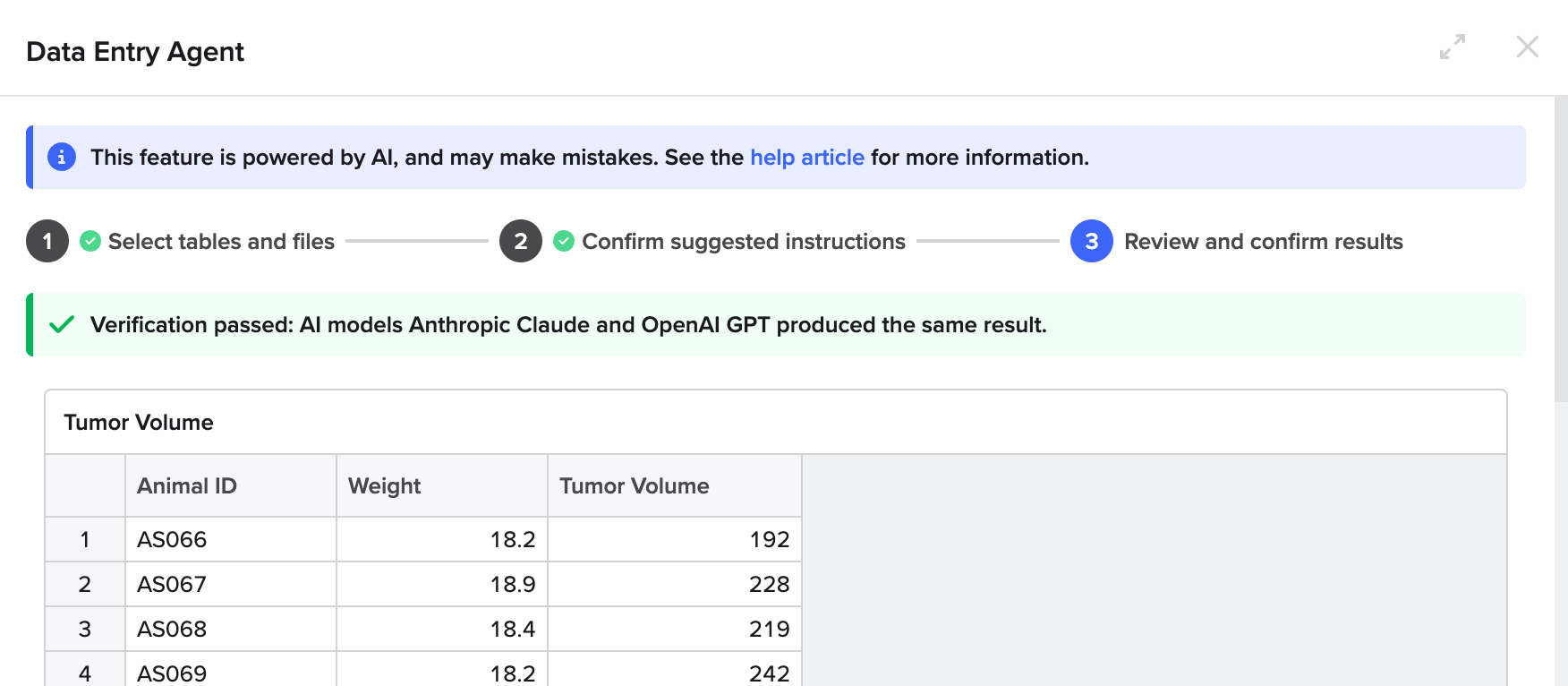Select row 2 number header
Viewport: 1568px width, 686px height.
85,584
